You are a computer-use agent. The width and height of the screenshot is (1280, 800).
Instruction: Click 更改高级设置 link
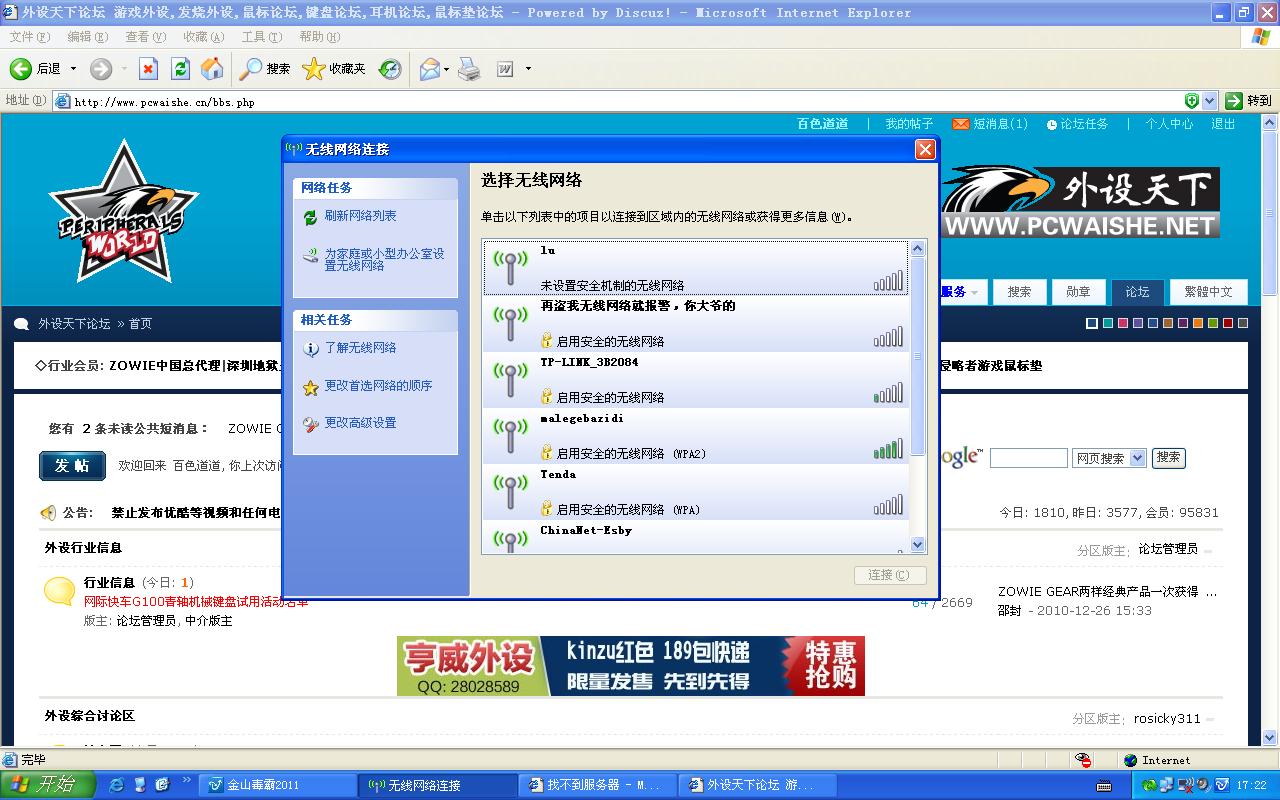360,423
